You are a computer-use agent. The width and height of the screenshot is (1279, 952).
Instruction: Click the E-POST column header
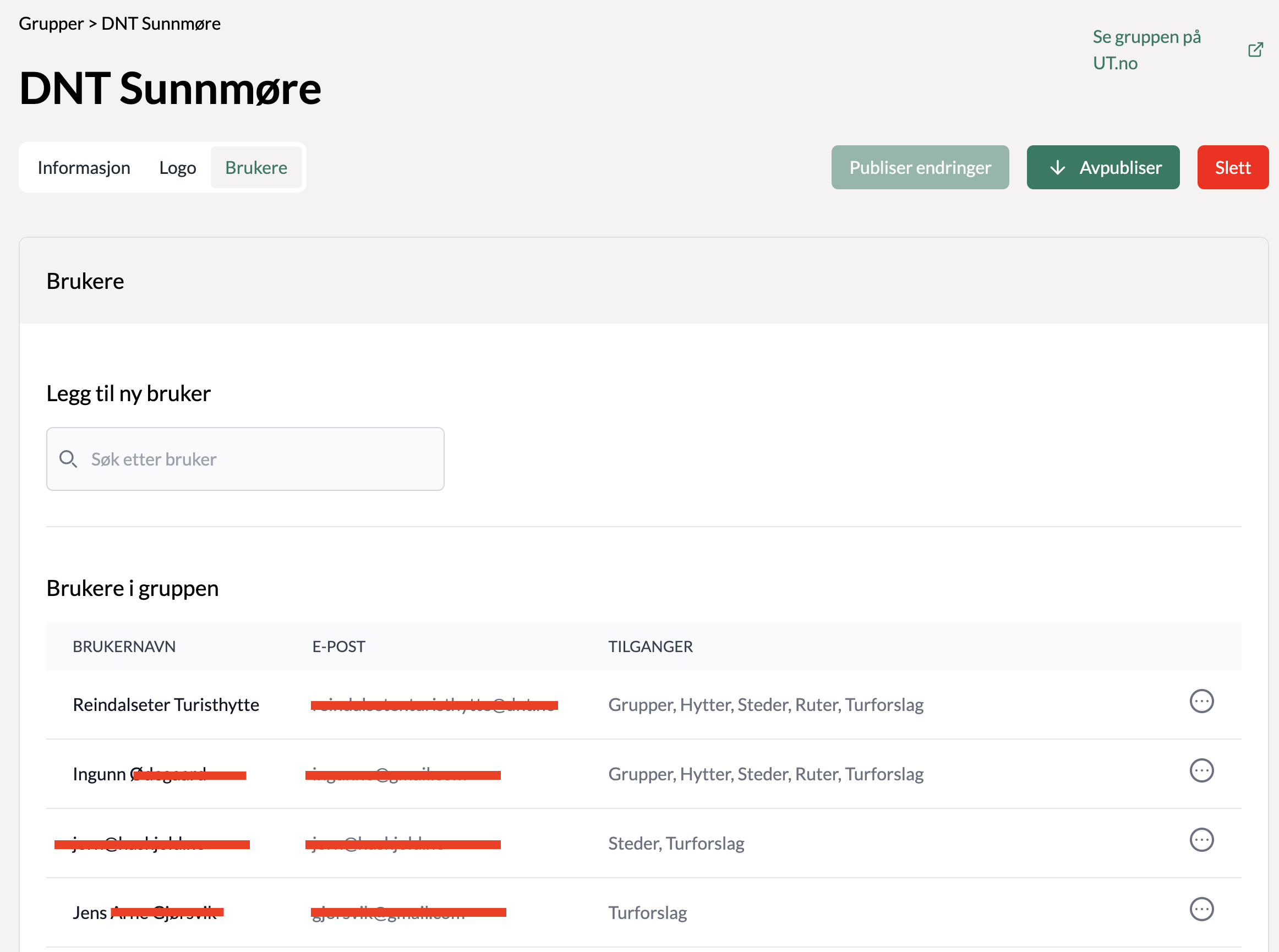coord(338,647)
